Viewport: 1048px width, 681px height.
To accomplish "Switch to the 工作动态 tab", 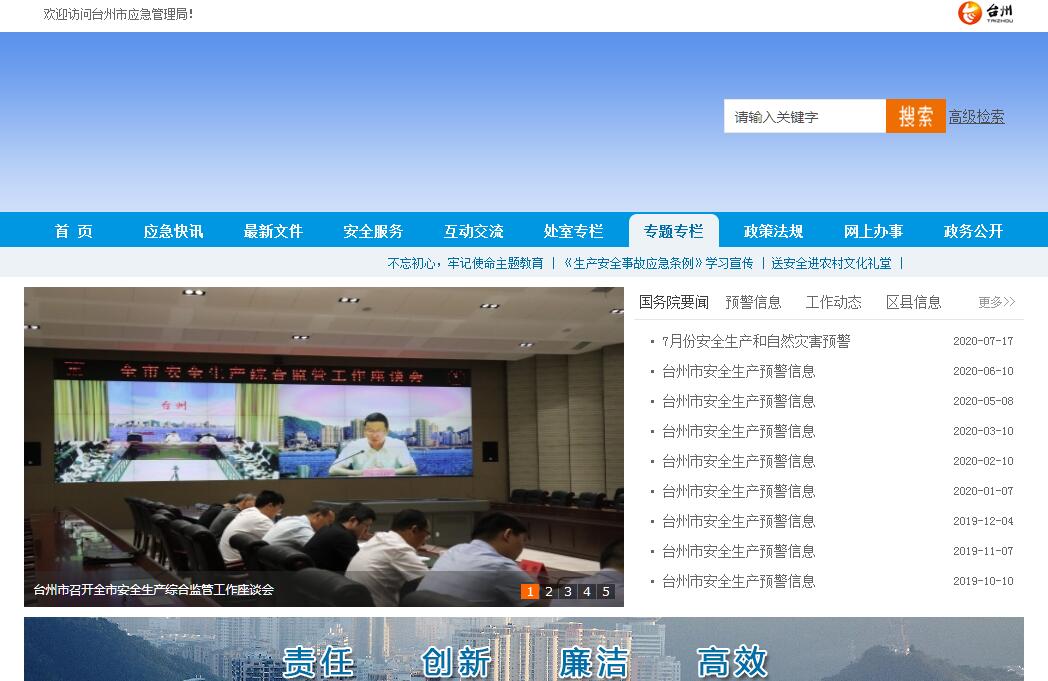I will [833, 302].
